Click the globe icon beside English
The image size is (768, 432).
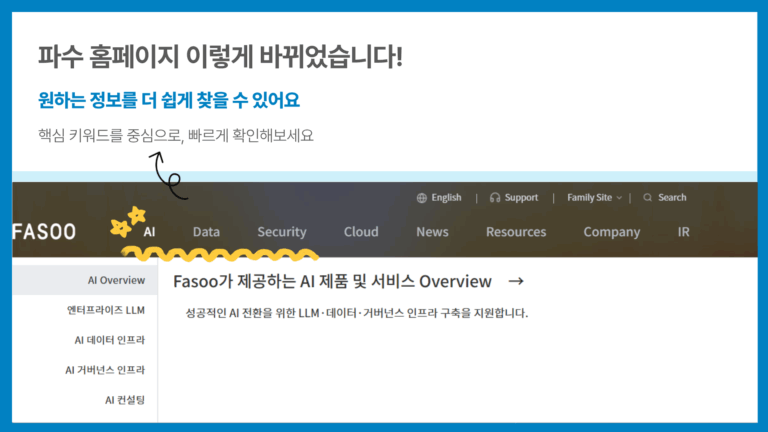pyautogui.click(x=422, y=198)
